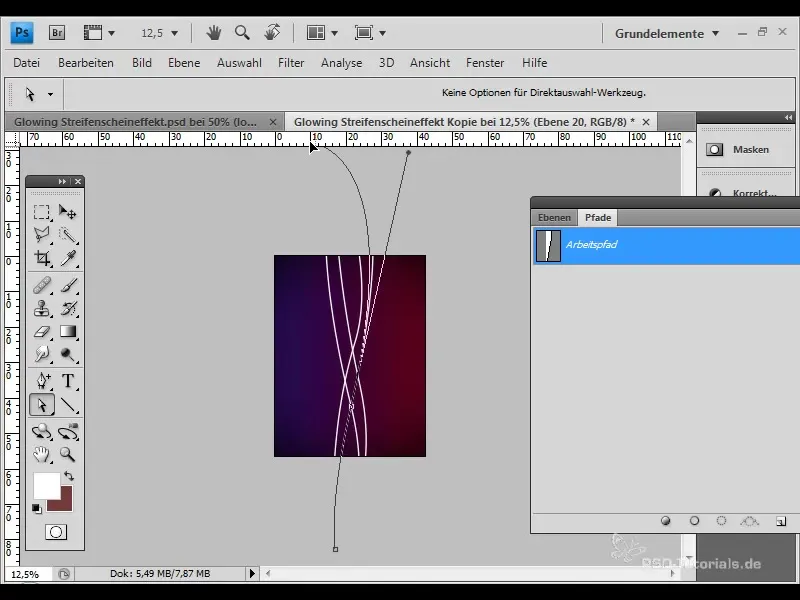Screen dimensions: 800x600
Task: Click the Hand tool in application bar
Action: tap(214, 33)
